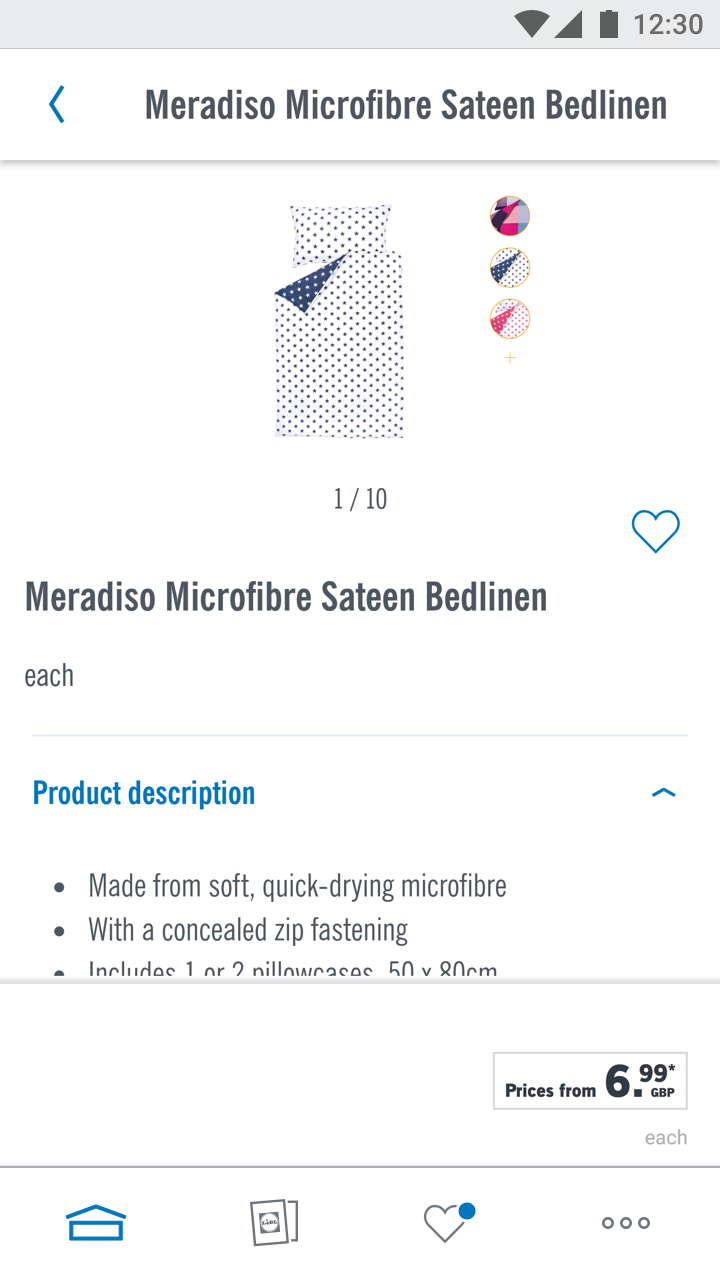Tap the battery indicator in the status bar

[x=611, y=25]
